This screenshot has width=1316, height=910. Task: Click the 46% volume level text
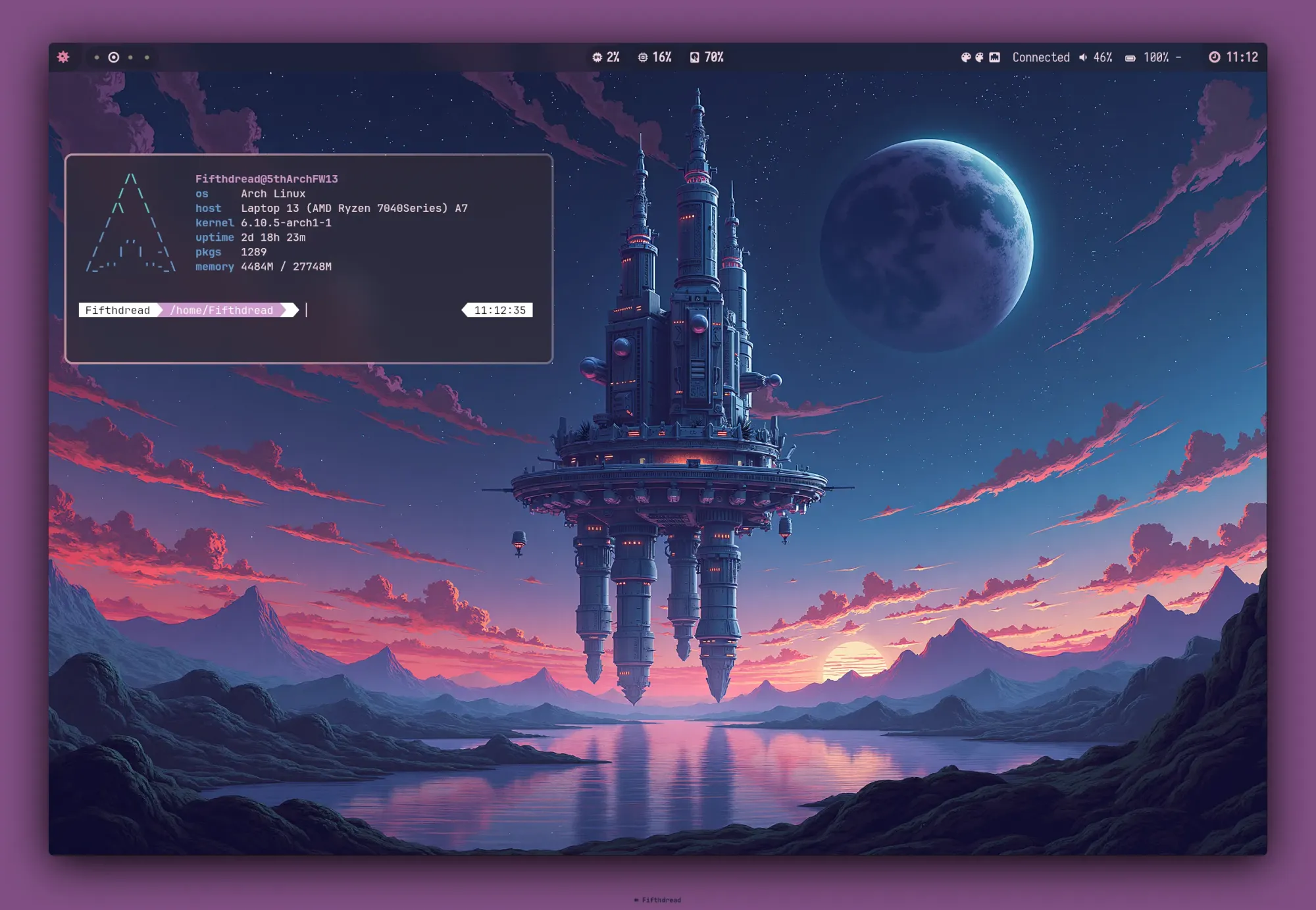coord(1103,57)
